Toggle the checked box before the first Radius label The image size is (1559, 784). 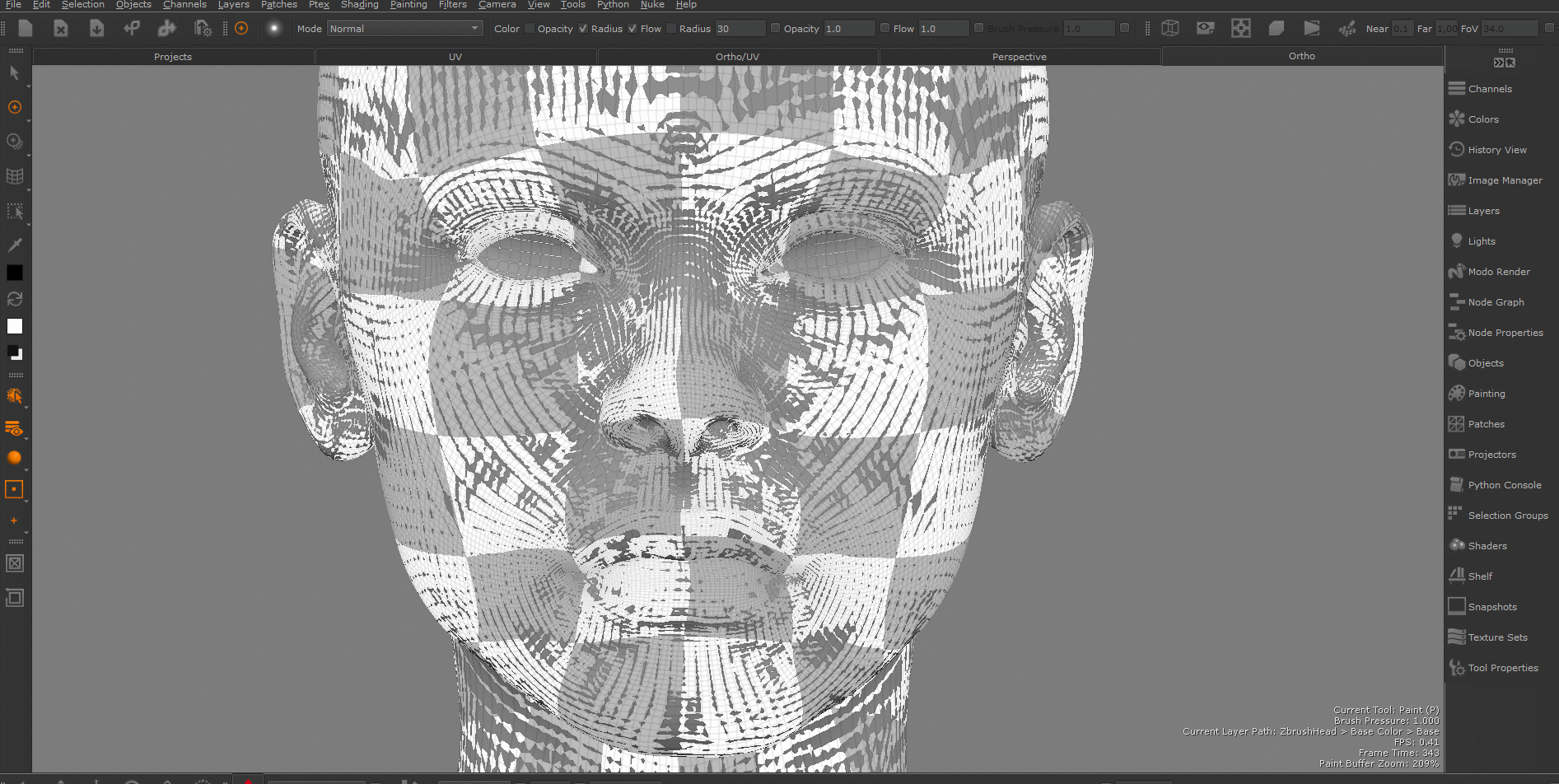click(x=583, y=28)
